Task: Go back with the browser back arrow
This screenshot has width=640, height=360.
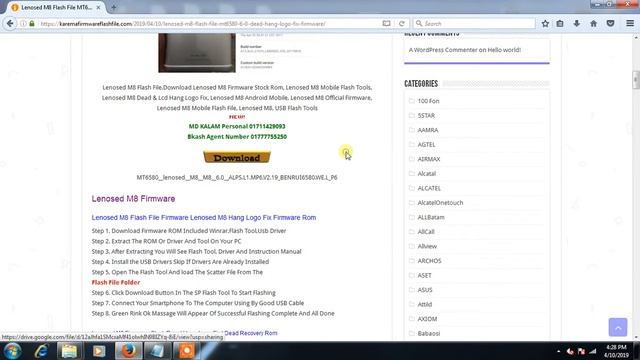Action: pyautogui.click(x=10, y=24)
